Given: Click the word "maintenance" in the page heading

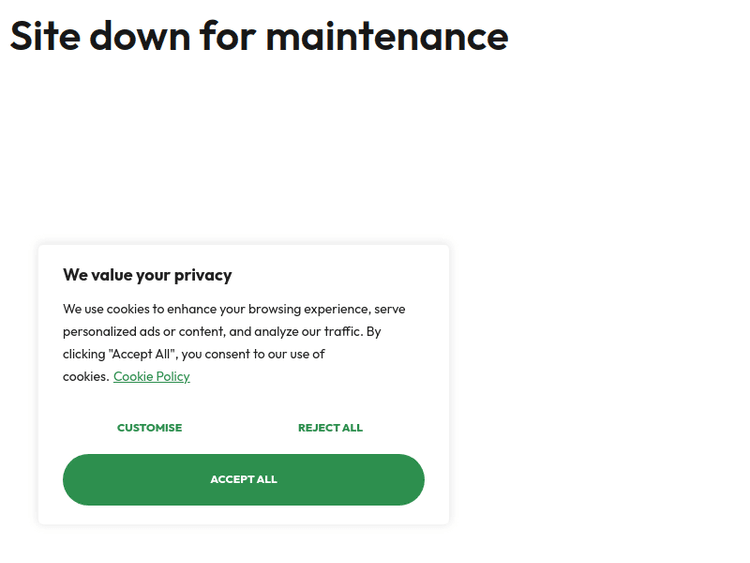Looking at the screenshot, I should click(386, 36).
